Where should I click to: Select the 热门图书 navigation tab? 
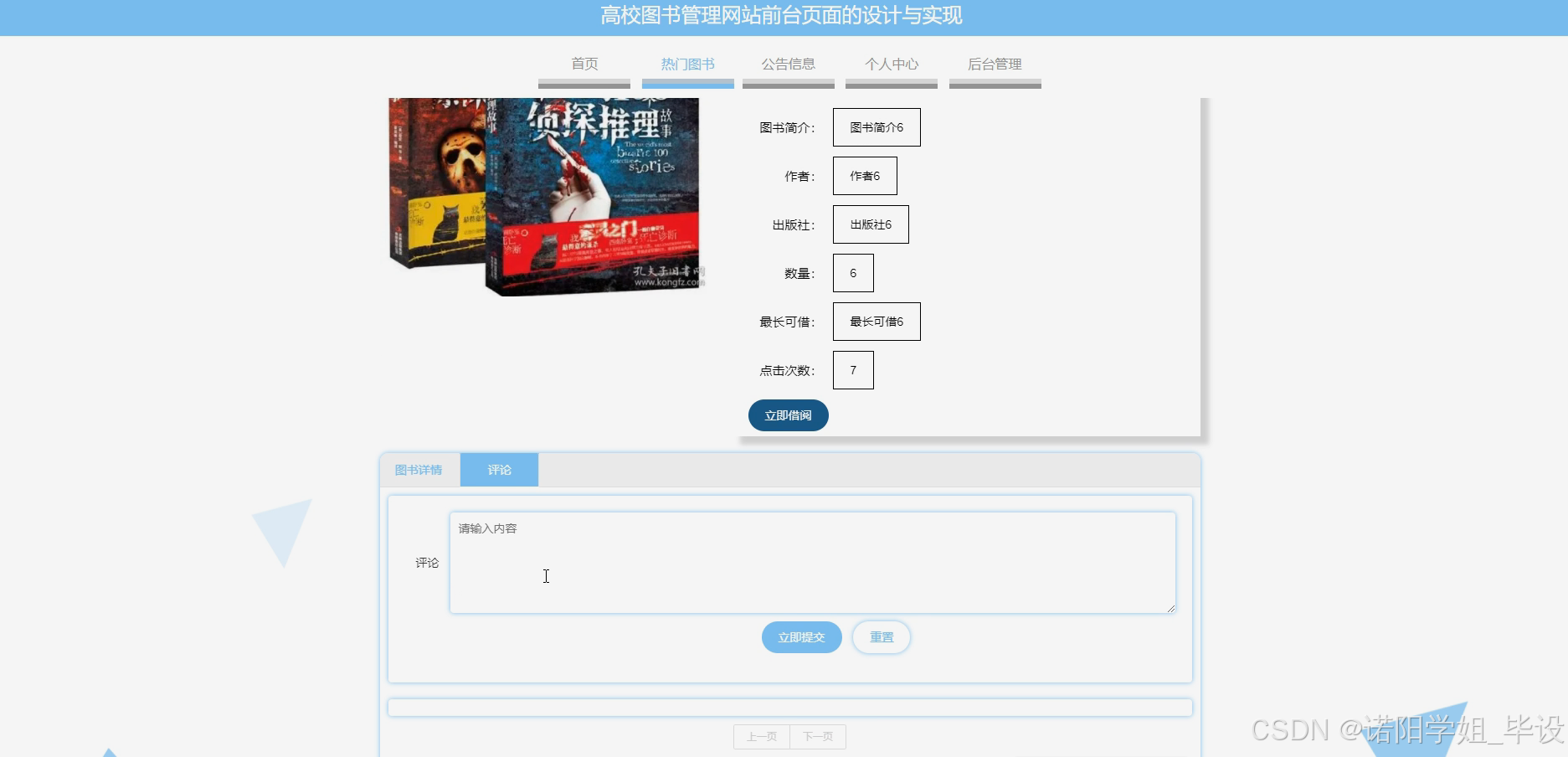coord(687,64)
